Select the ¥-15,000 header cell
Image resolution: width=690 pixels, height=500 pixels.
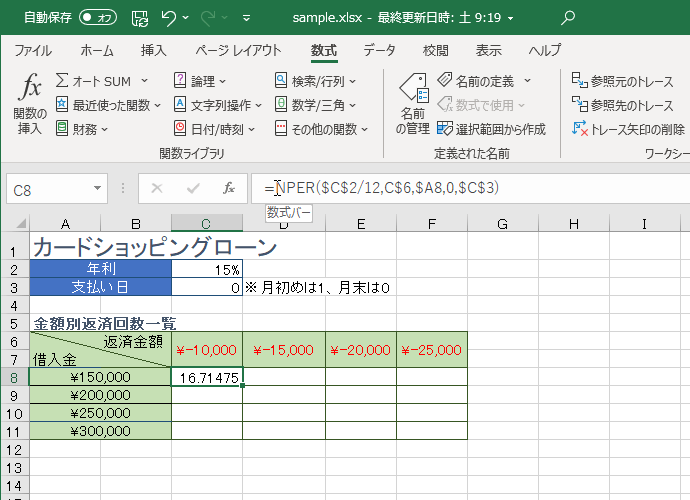click(x=284, y=349)
